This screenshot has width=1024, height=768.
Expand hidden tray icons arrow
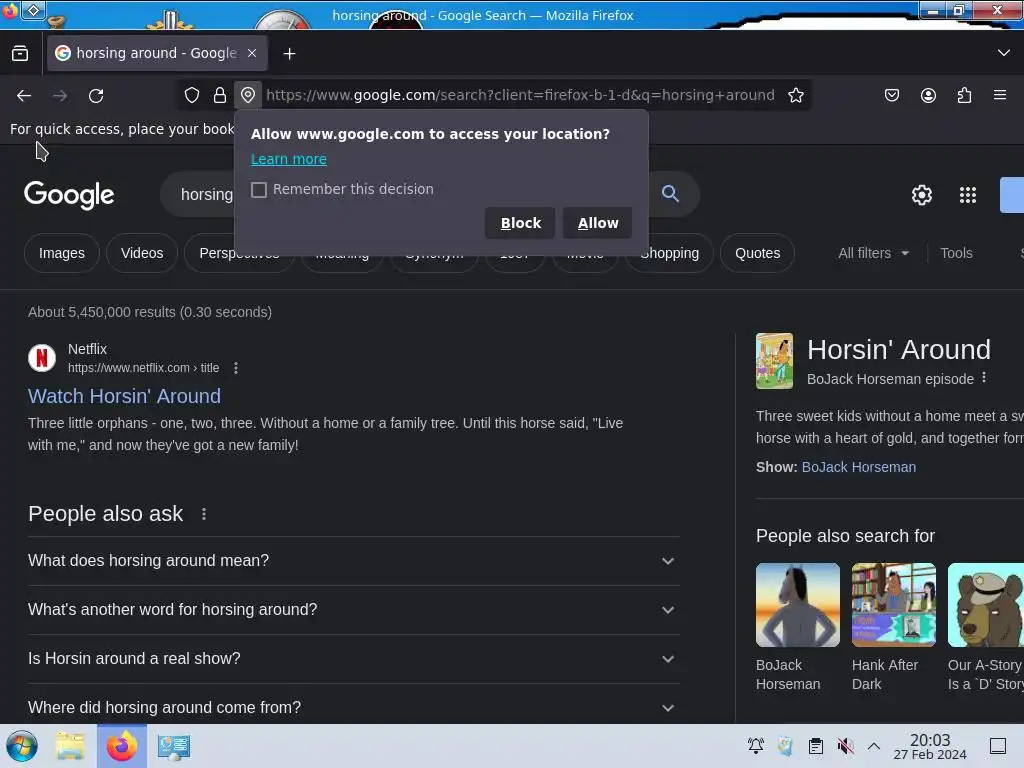tap(874, 746)
